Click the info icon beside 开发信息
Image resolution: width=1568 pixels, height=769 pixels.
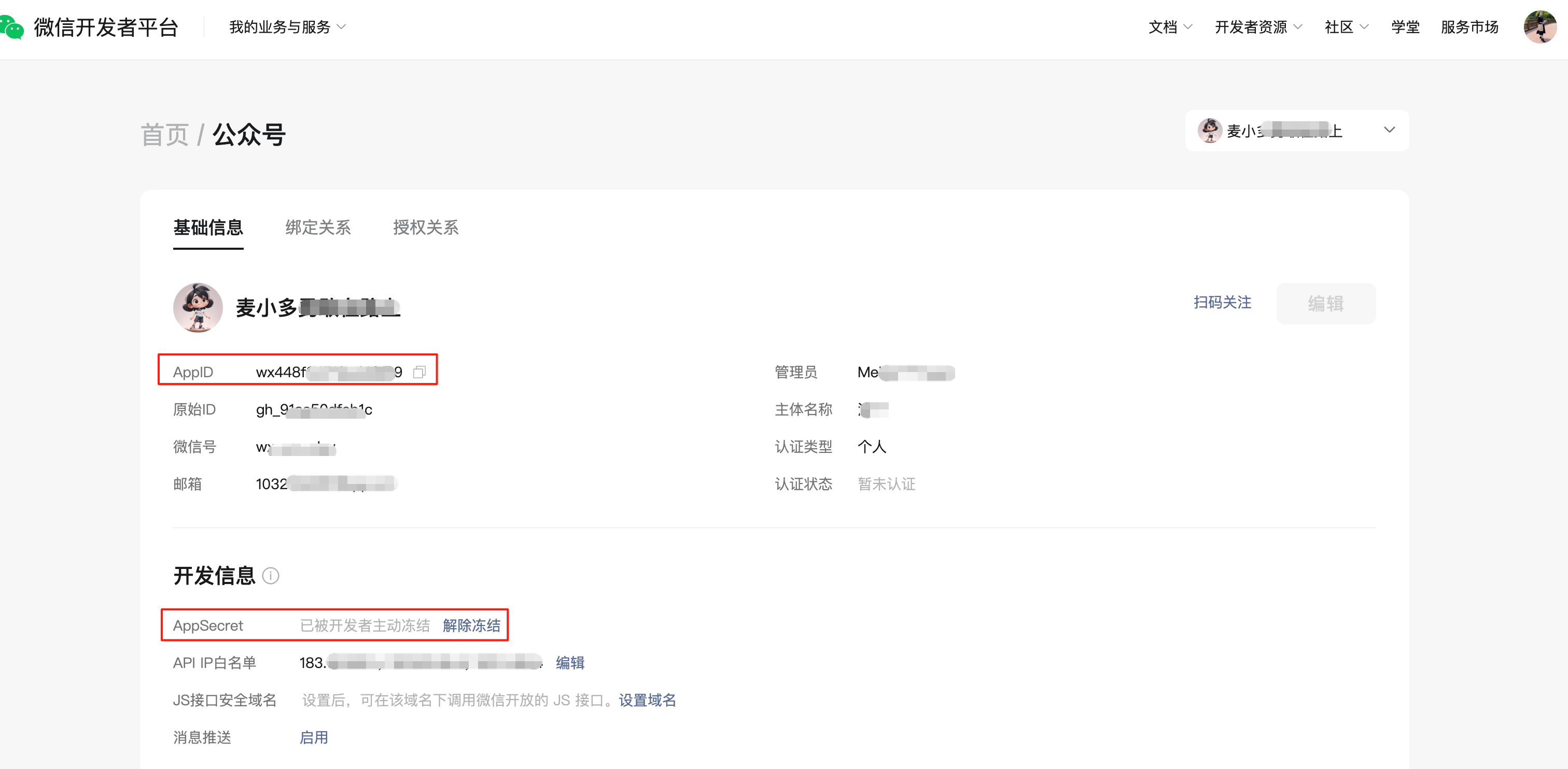coord(270,576)
